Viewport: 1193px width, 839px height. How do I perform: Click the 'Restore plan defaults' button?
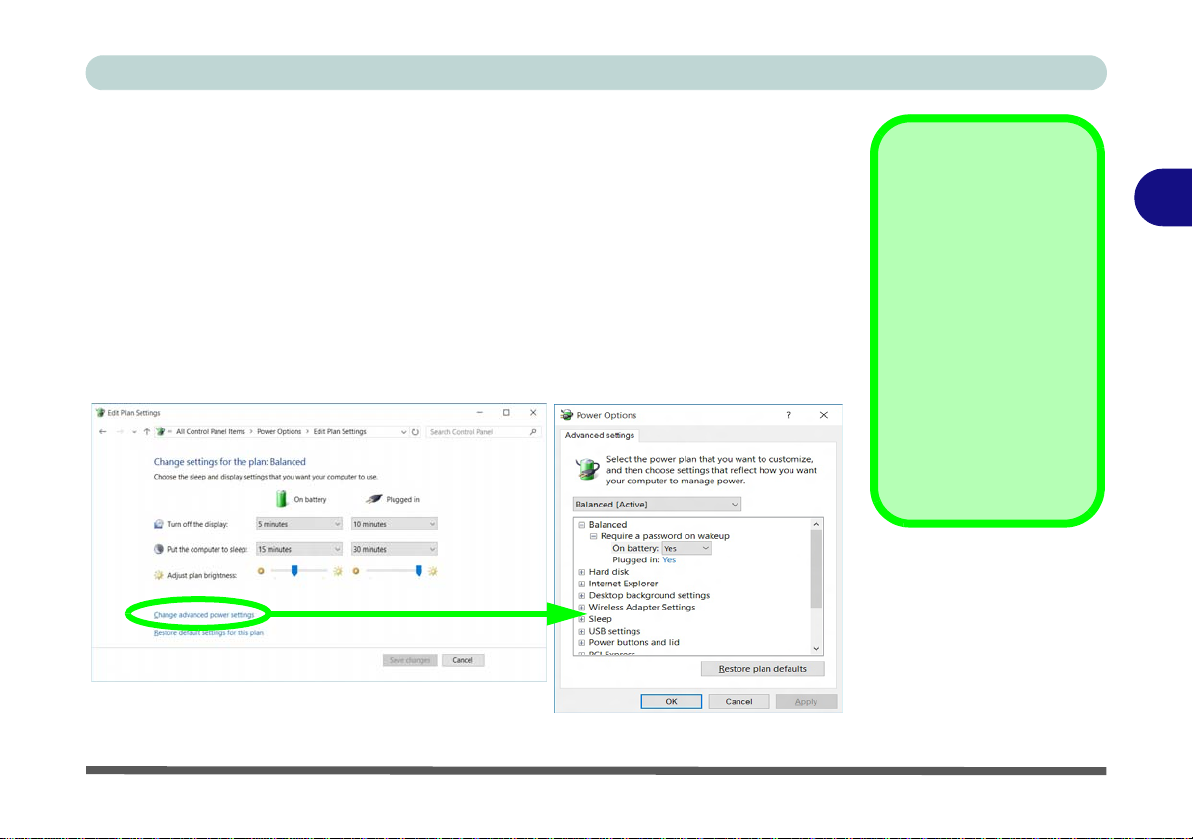(x=762, y=669)
